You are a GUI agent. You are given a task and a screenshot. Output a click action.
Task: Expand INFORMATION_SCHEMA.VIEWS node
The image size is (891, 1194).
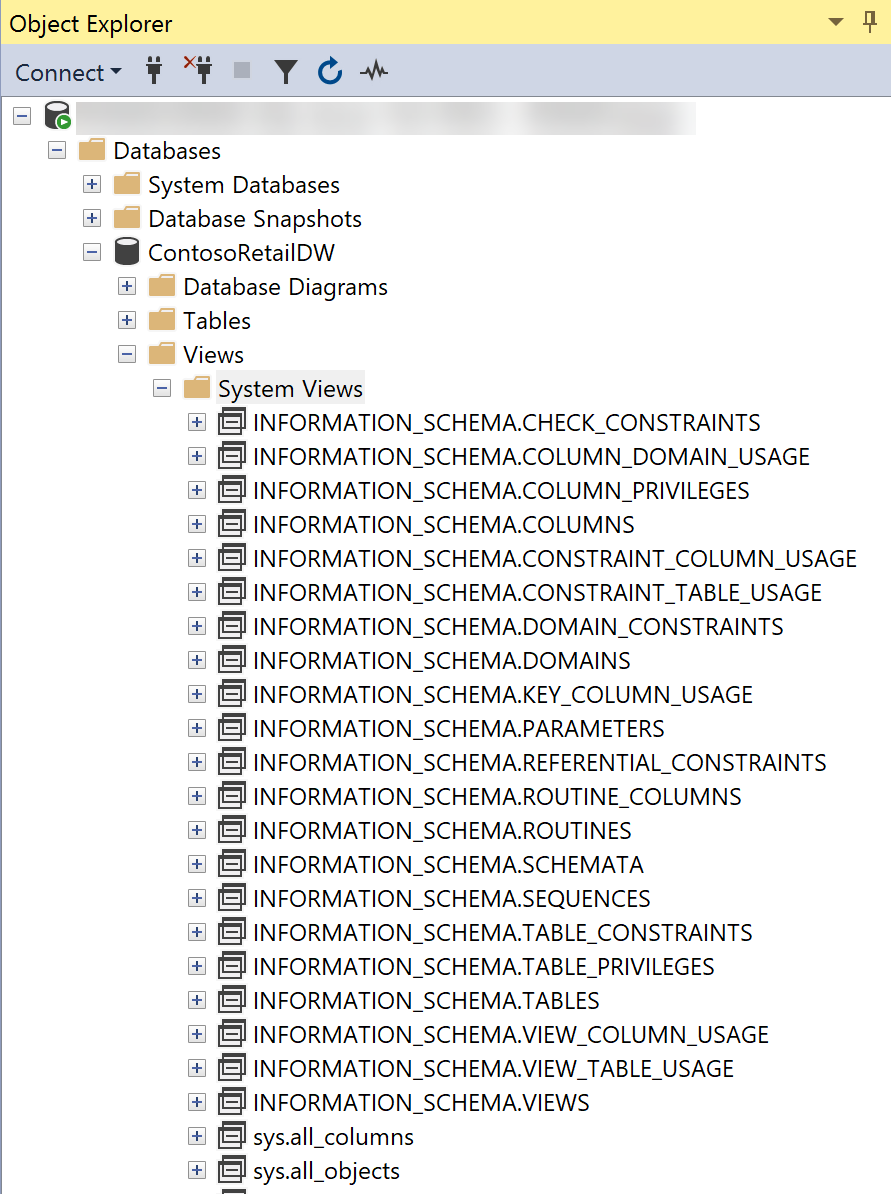coord(197,1102)
